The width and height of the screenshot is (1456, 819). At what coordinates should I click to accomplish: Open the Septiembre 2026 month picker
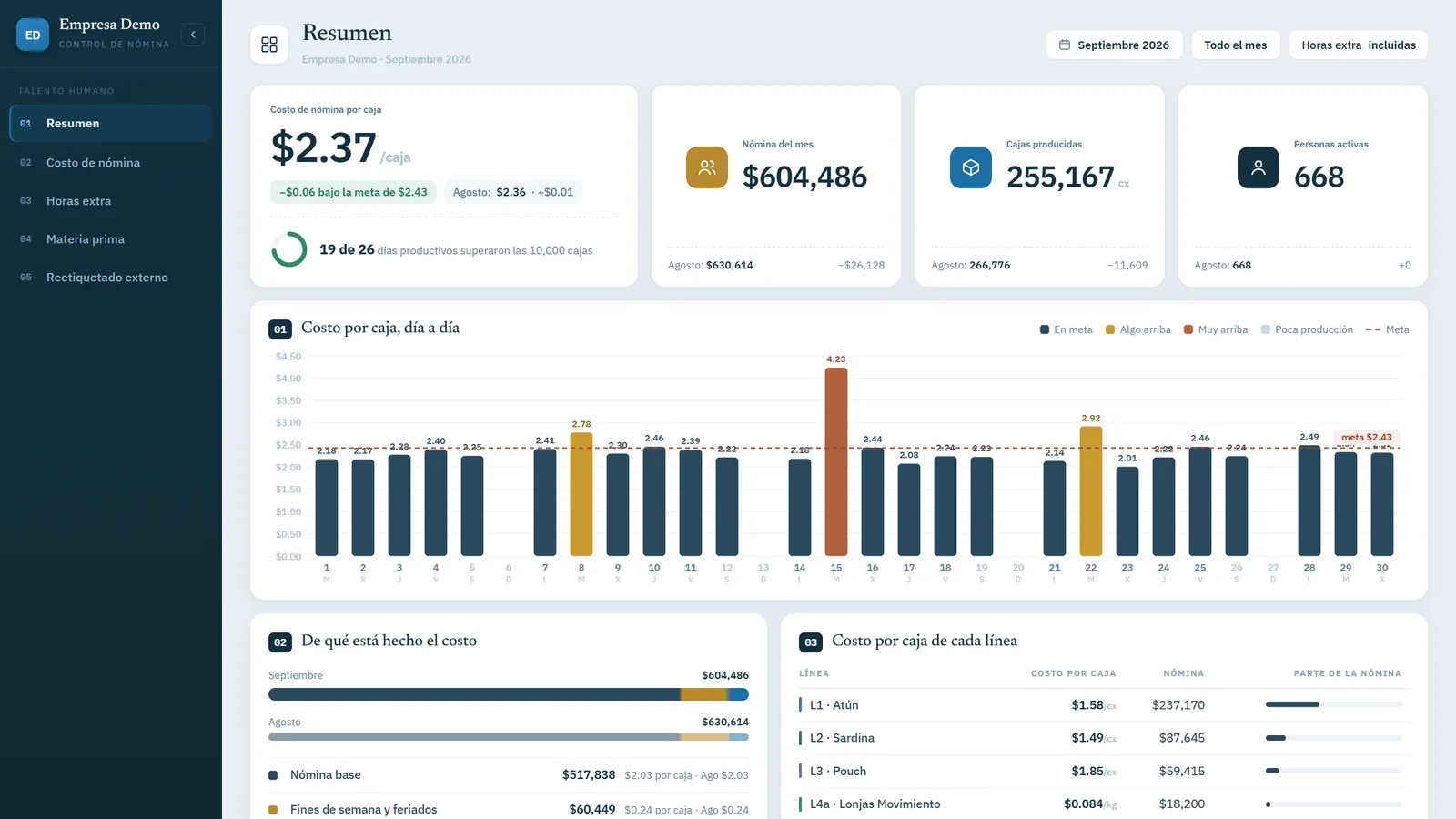1115,45
